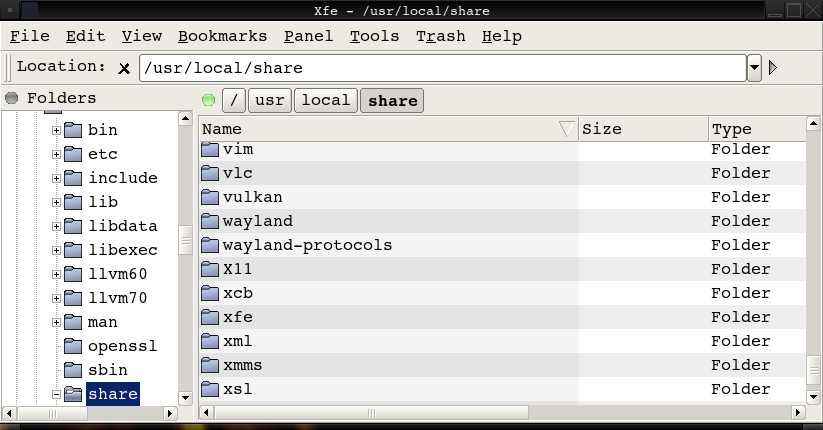This screenshot has height=430, width=823.
Task: Click the xmms folder icon
Action: (209, 365)
